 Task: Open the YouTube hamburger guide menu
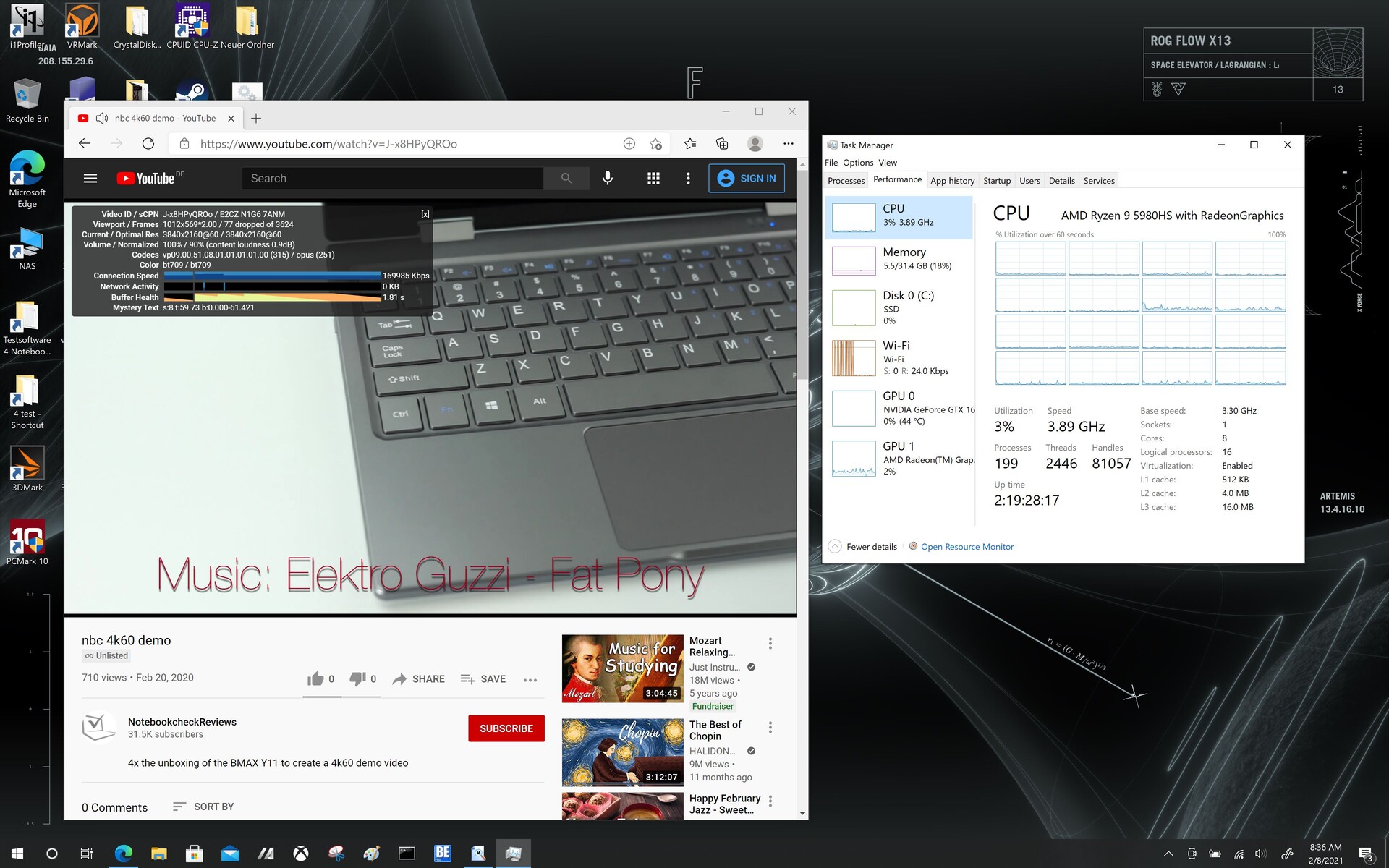click(x=90, y=178)
